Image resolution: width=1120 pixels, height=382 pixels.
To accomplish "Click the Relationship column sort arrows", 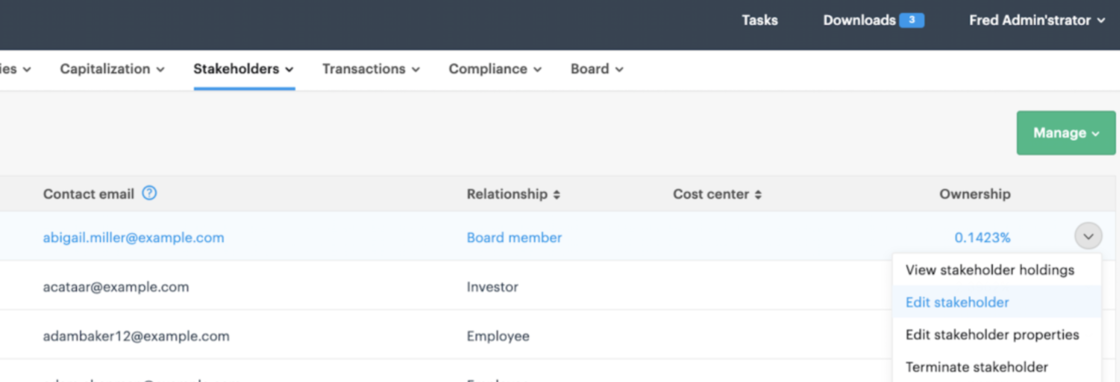I will click(x=556, y=194).
